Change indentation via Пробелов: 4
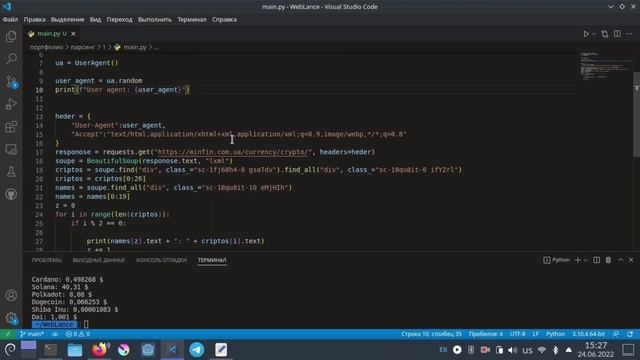Image resolution: width=640 pixels, height=360 pixels. [486, 334]
